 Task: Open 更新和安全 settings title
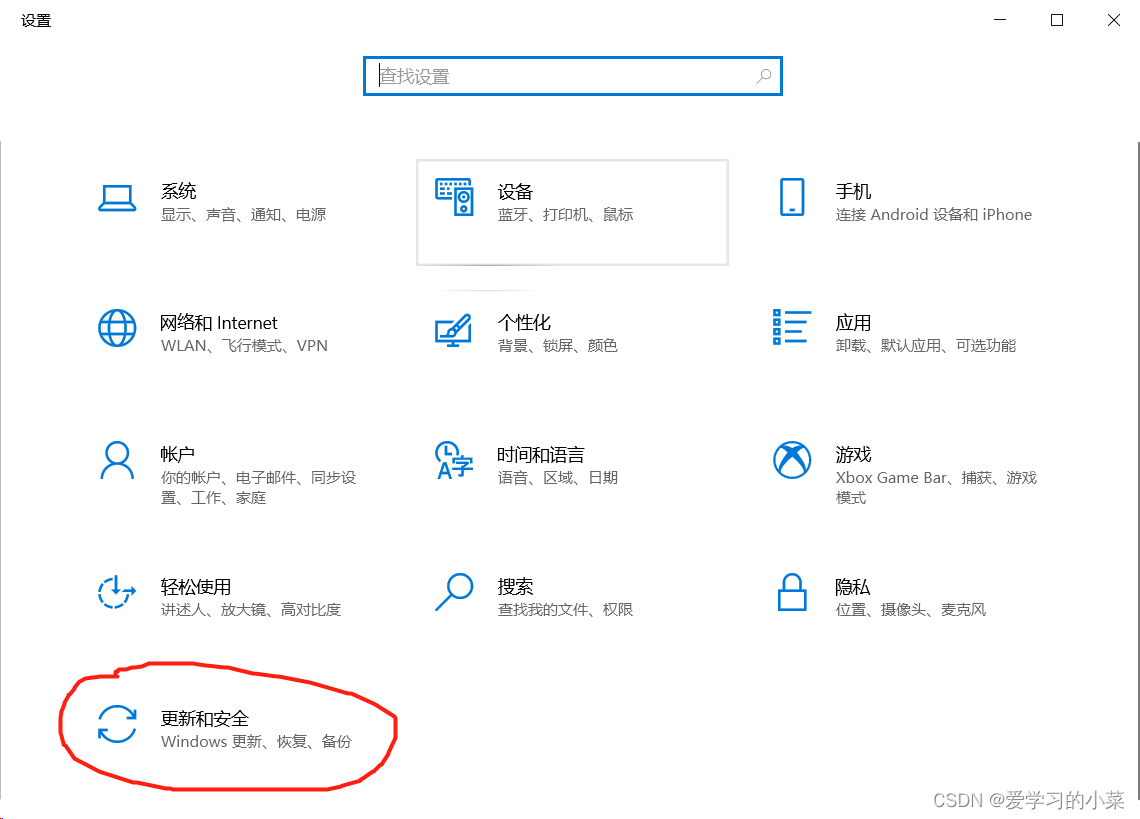click(x=205, y=719)
